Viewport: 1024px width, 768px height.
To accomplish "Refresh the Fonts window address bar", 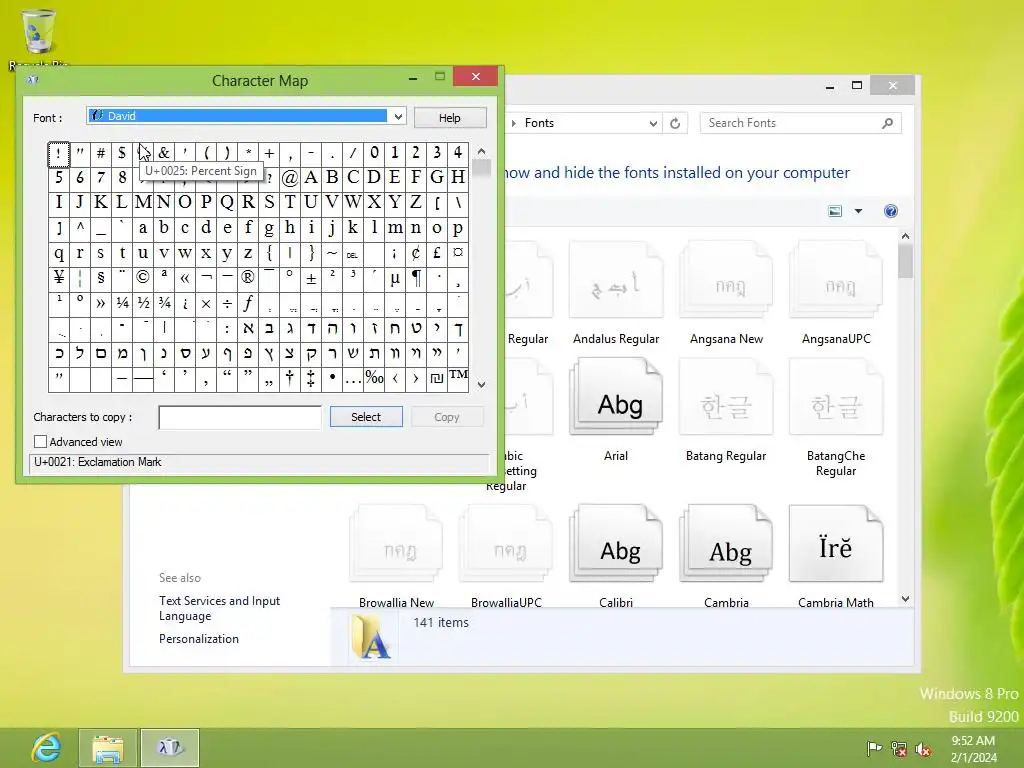I will [675, 123].
